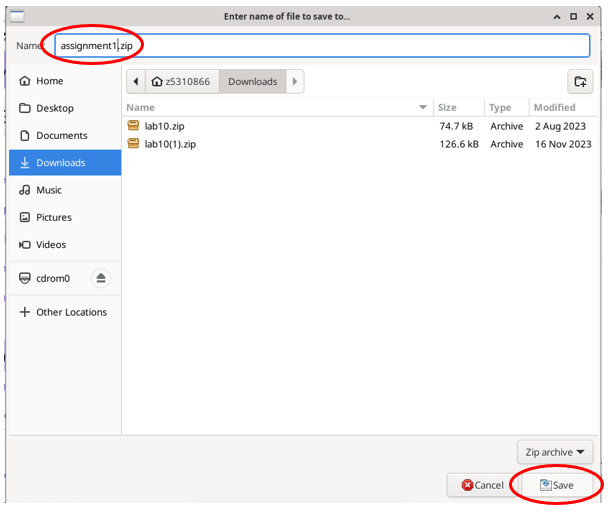Screen dimensions: 610x512
Task: Cancel the save dialog
Action: pyautogui.click(x=482, y=485)
